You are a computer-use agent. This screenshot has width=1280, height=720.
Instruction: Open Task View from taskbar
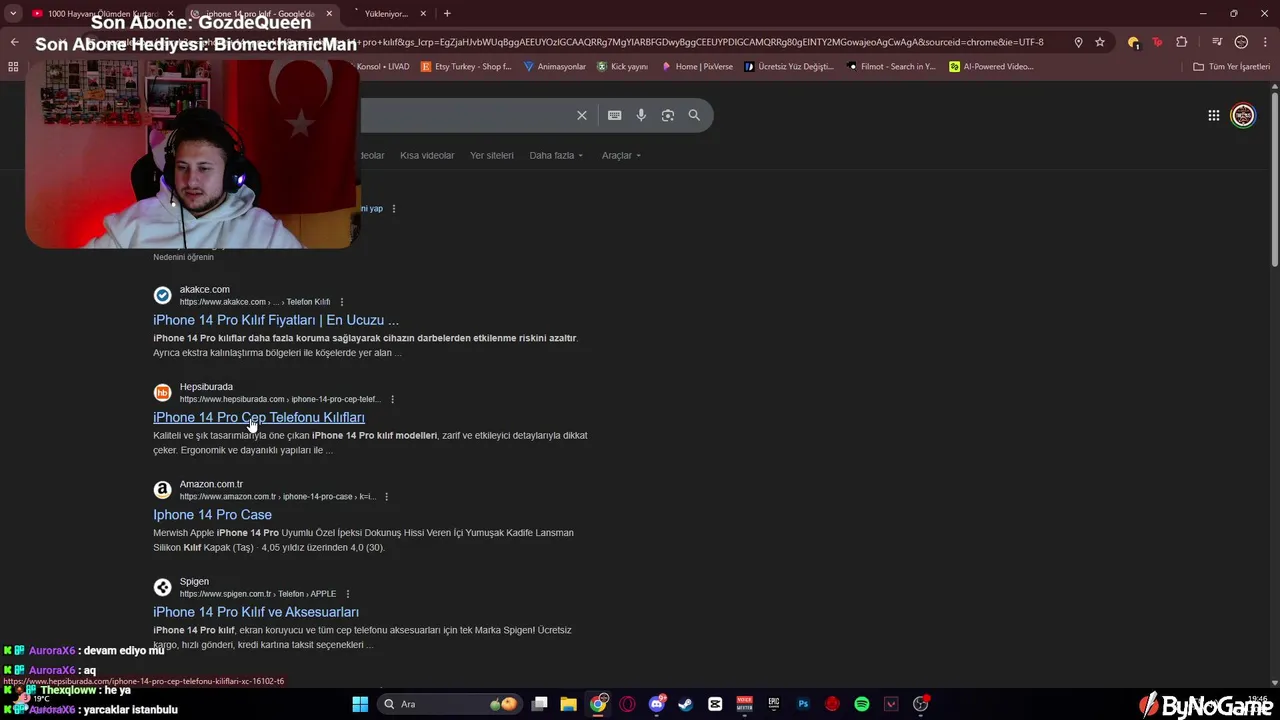539,704
